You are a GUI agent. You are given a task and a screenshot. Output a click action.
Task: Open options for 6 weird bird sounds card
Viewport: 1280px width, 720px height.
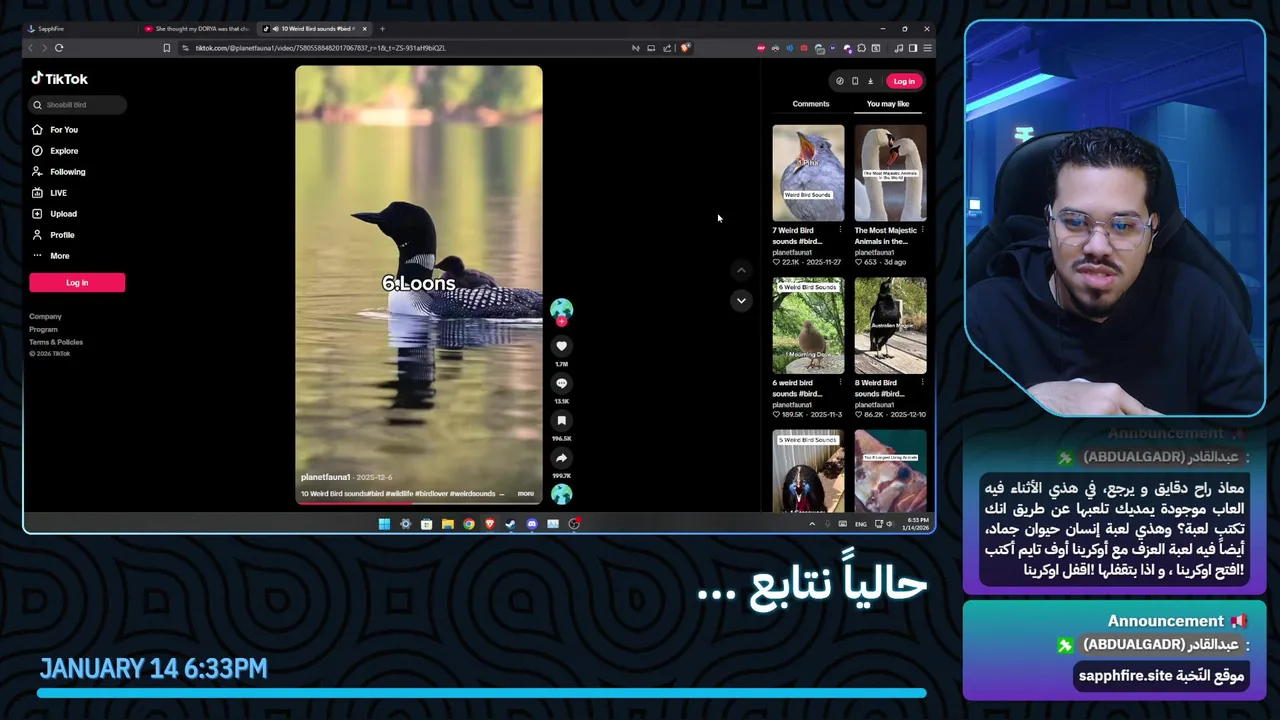point(840,383)
